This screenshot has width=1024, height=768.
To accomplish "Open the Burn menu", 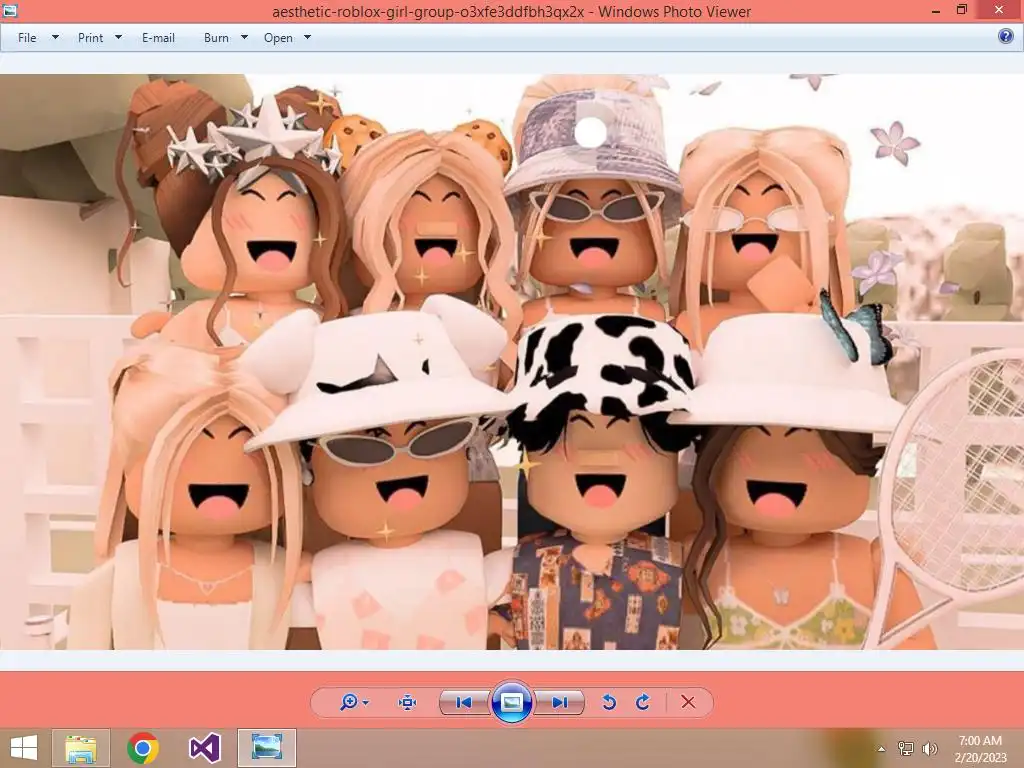I will (216, 38).
